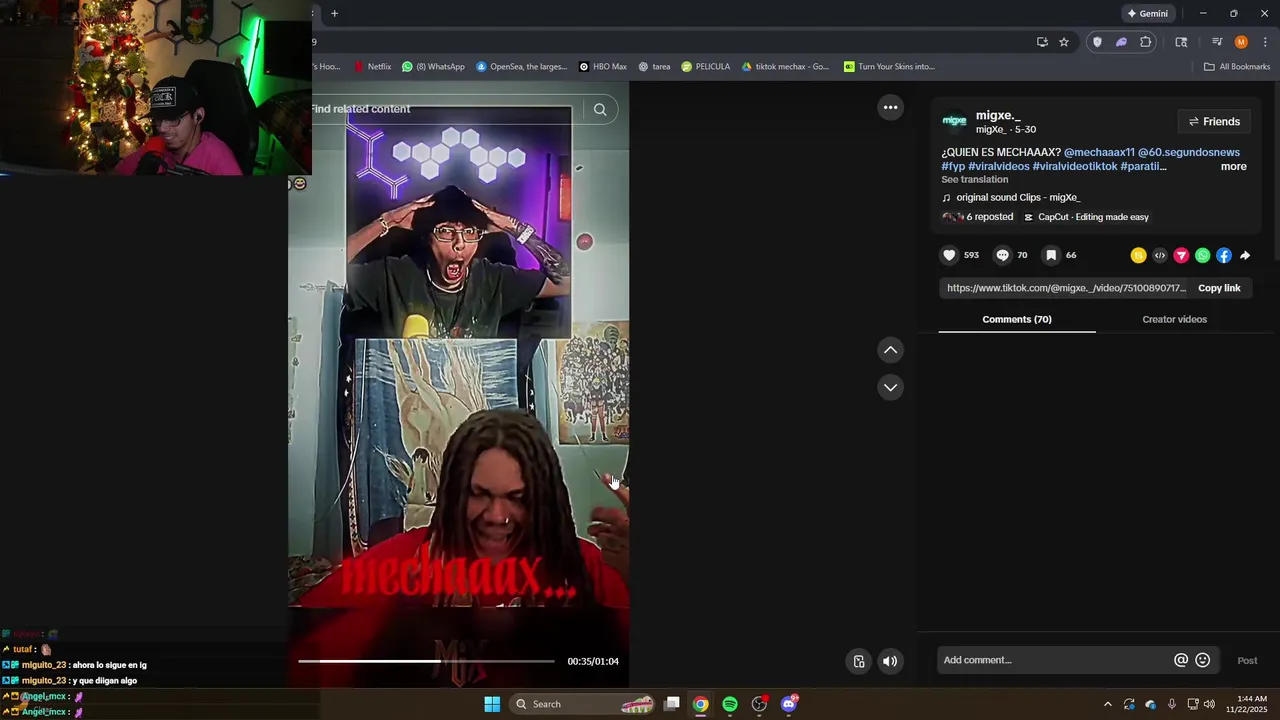Click the 6 reposted label
The height and width of the screenshot is (720, 1280).
coord(989,217)
